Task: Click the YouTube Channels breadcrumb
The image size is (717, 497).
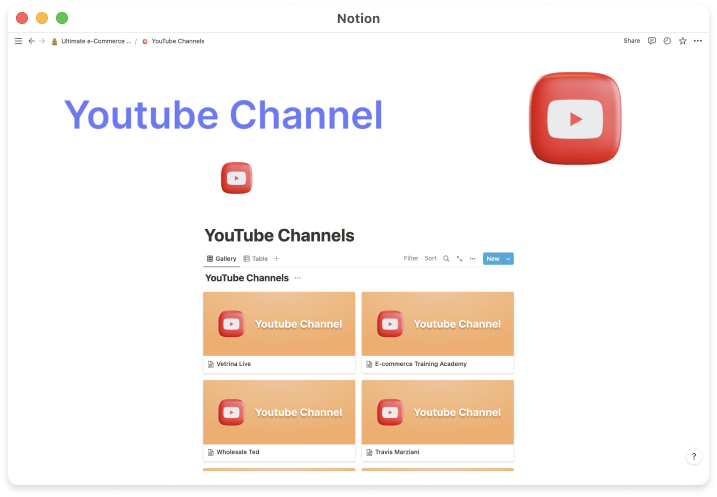Action: (x=173, y=41)
